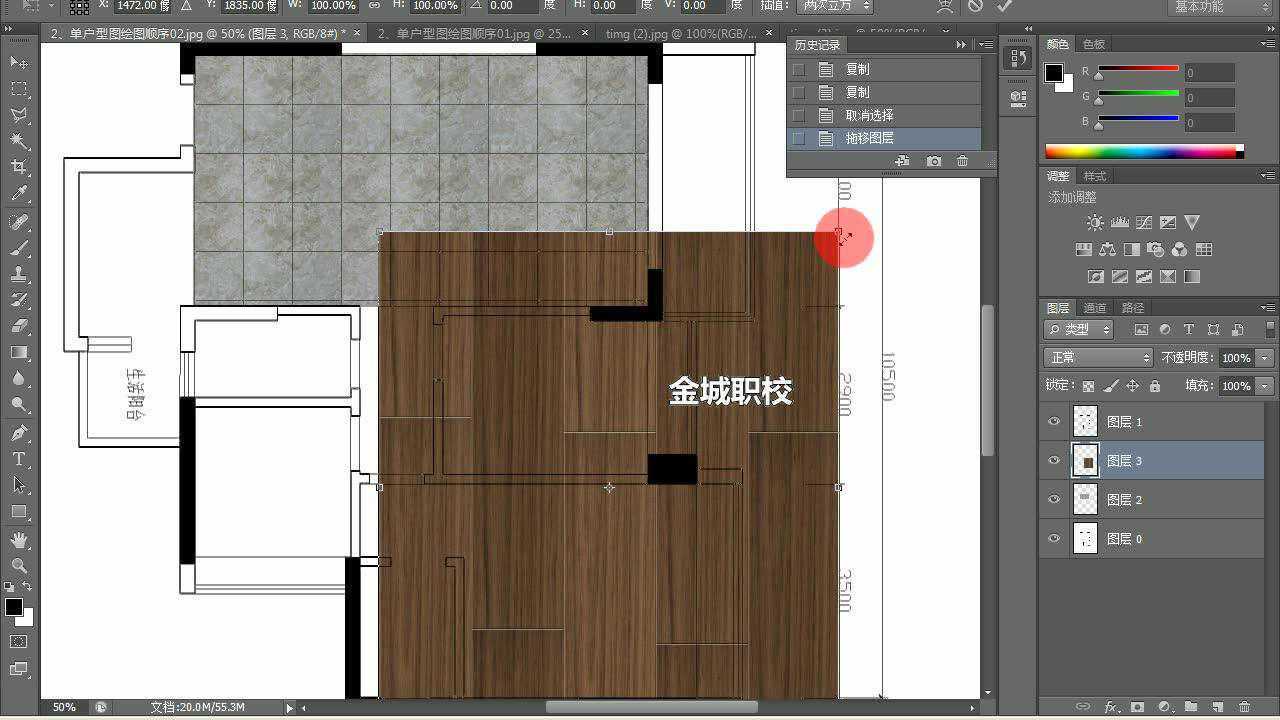Create new snapshot in History panel
The height and width of the screenshot is (720, 1280).
click(933, 161)
